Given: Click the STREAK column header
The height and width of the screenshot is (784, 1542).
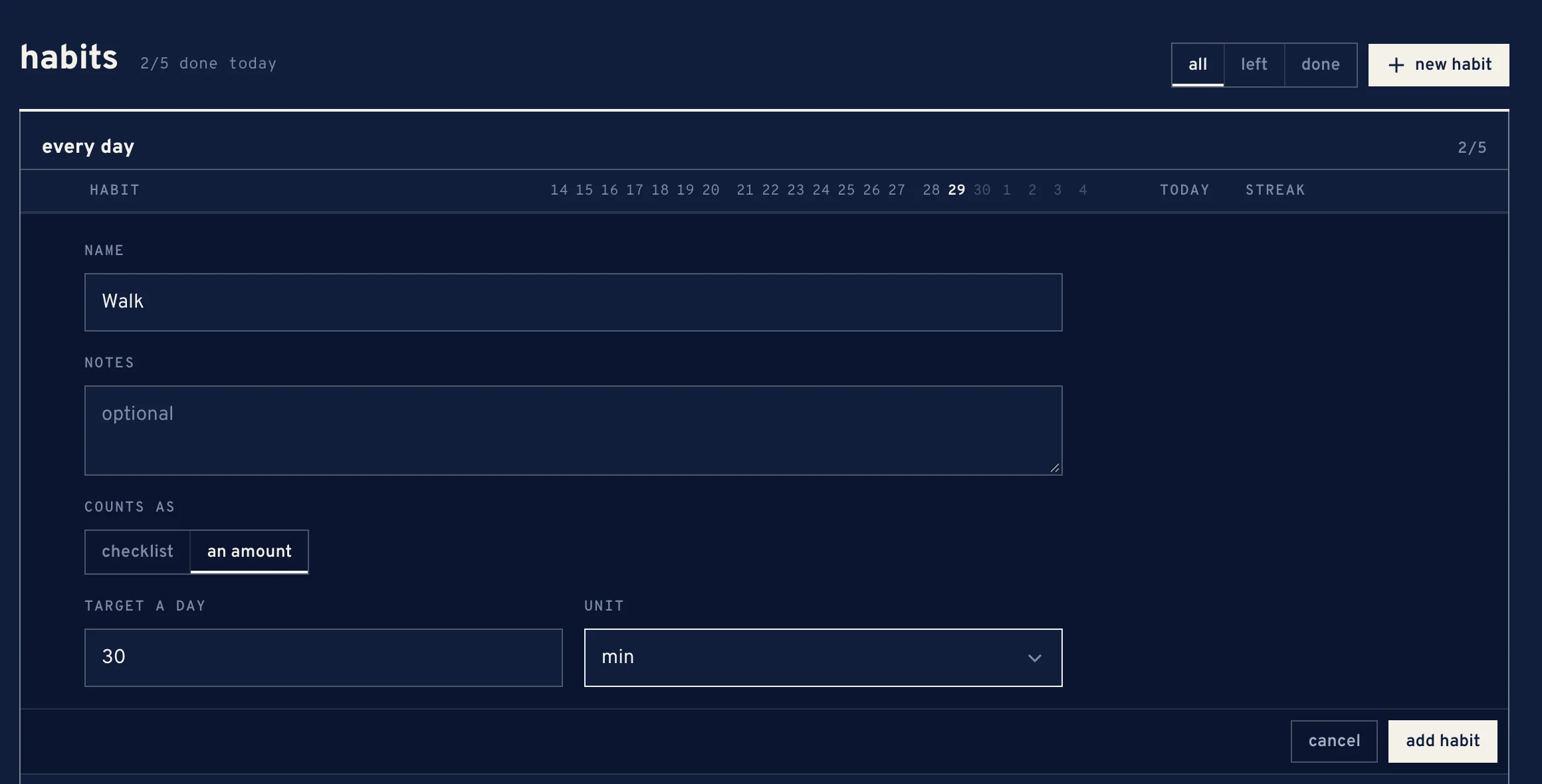Looking at the screenshot, I should click(1275, 190).
